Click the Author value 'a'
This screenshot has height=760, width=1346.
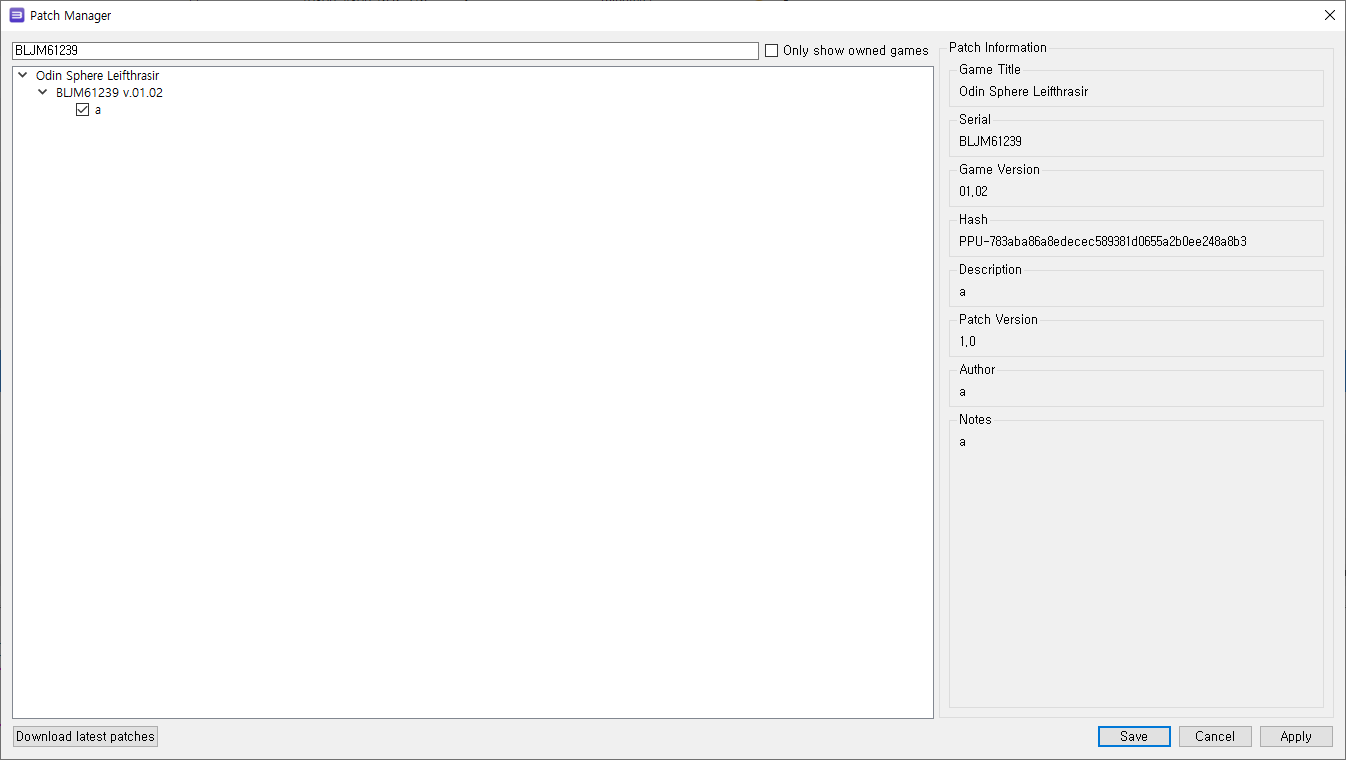962,391
